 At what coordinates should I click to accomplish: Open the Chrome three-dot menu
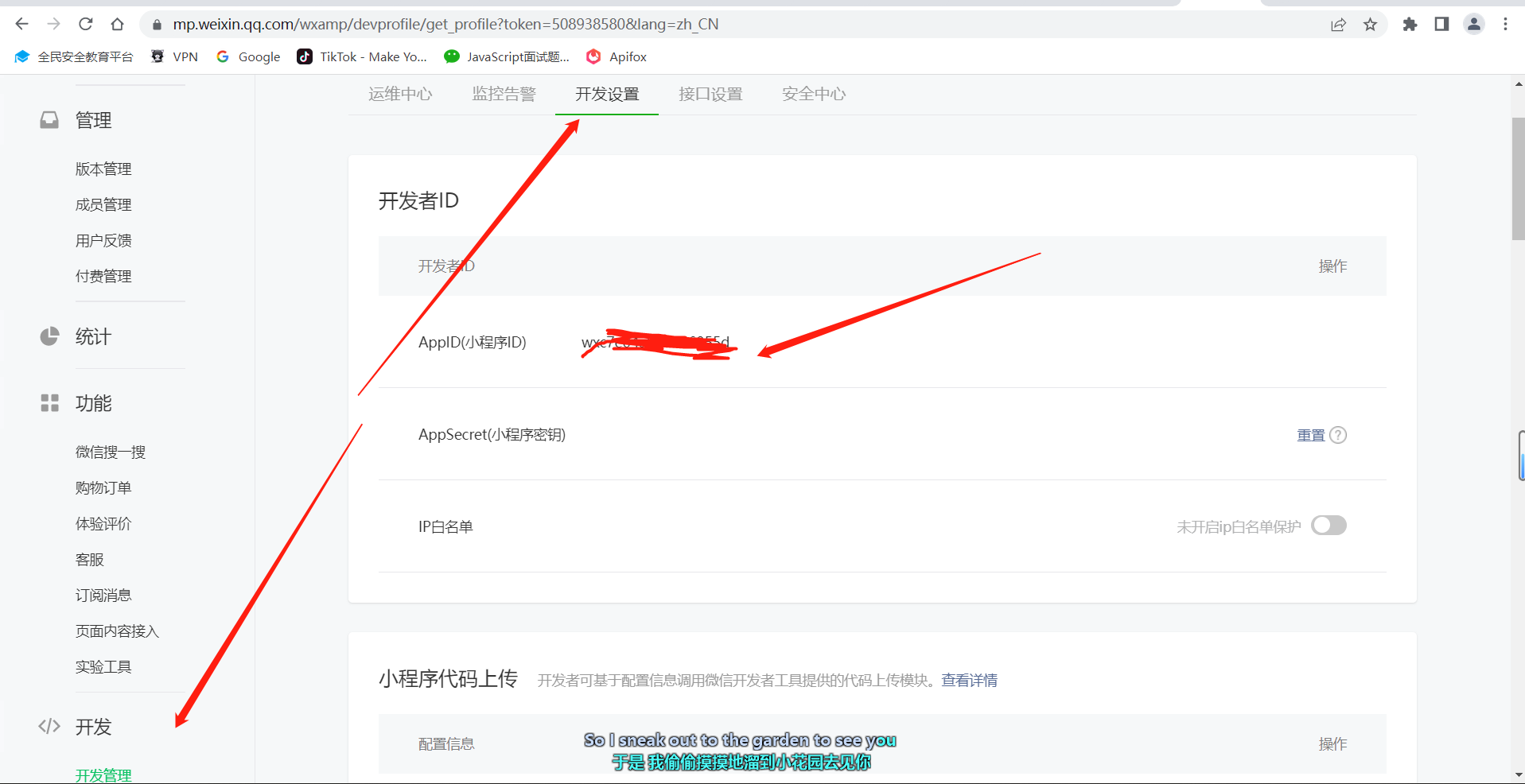(1505, 24)
